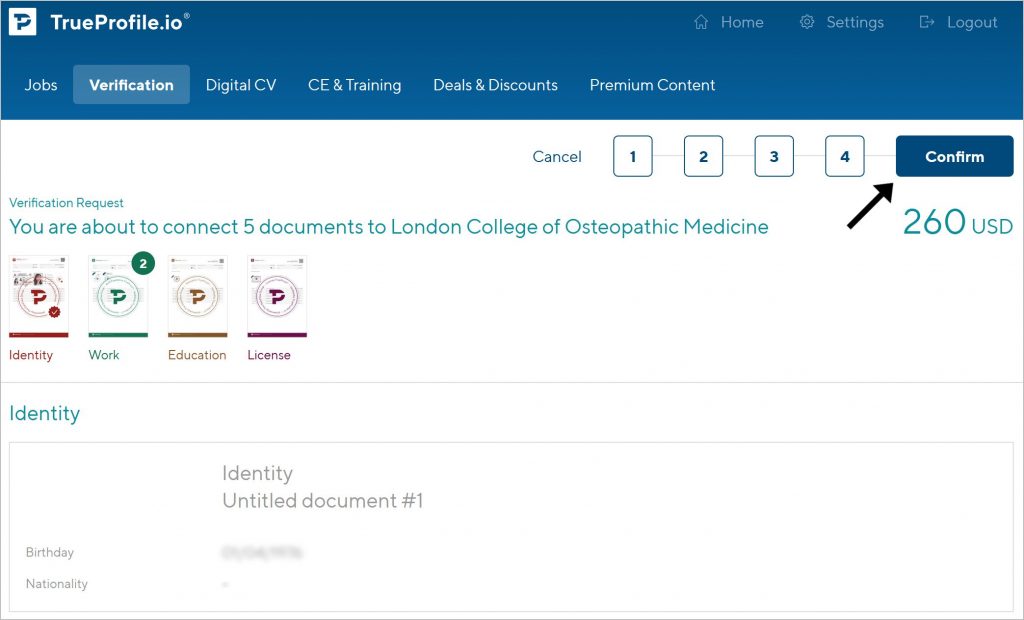1024x620 pixels.
Task: Click the Verification Request heading text
Action: pos(66,203)
